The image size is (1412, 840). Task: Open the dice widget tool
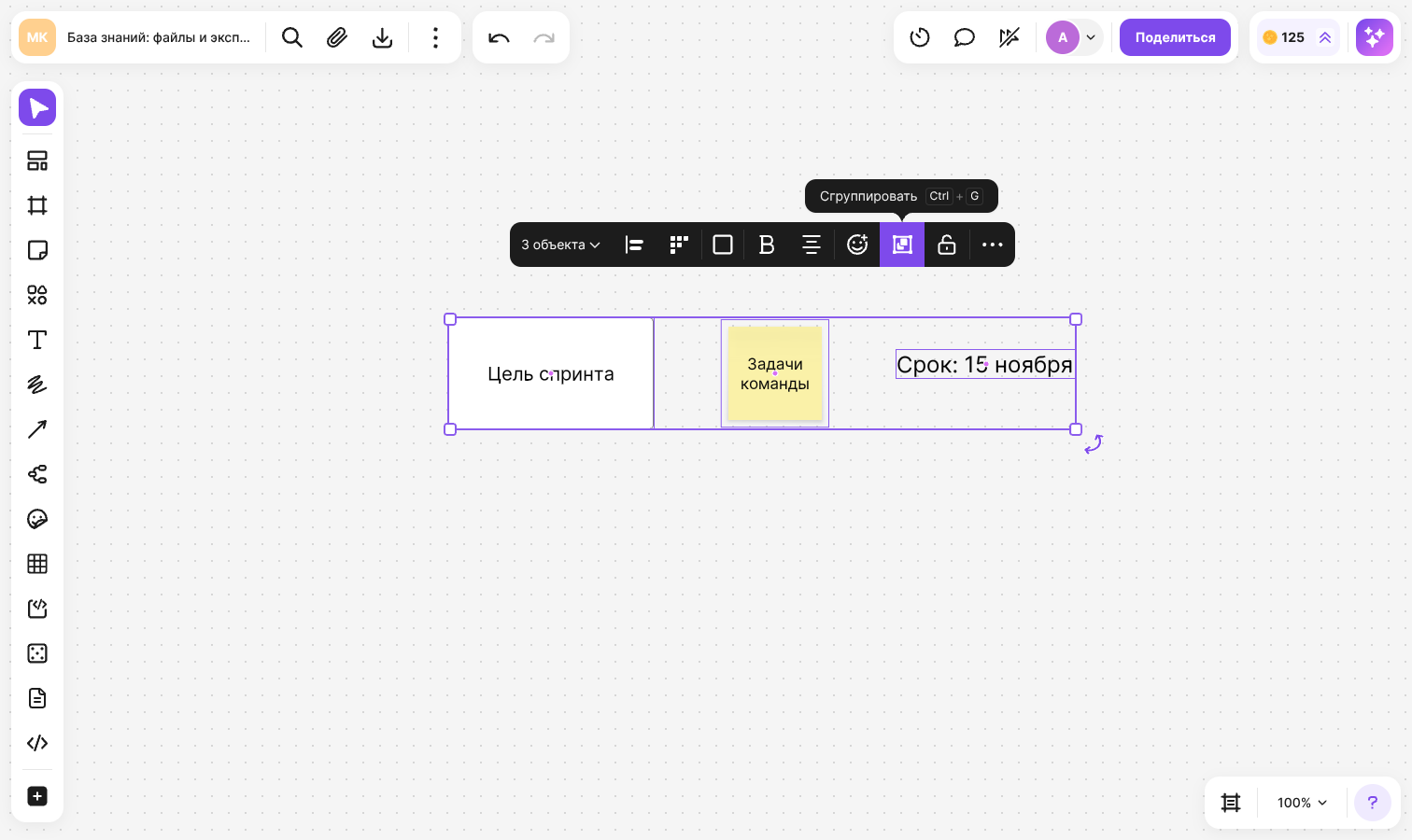click(37, 653)
